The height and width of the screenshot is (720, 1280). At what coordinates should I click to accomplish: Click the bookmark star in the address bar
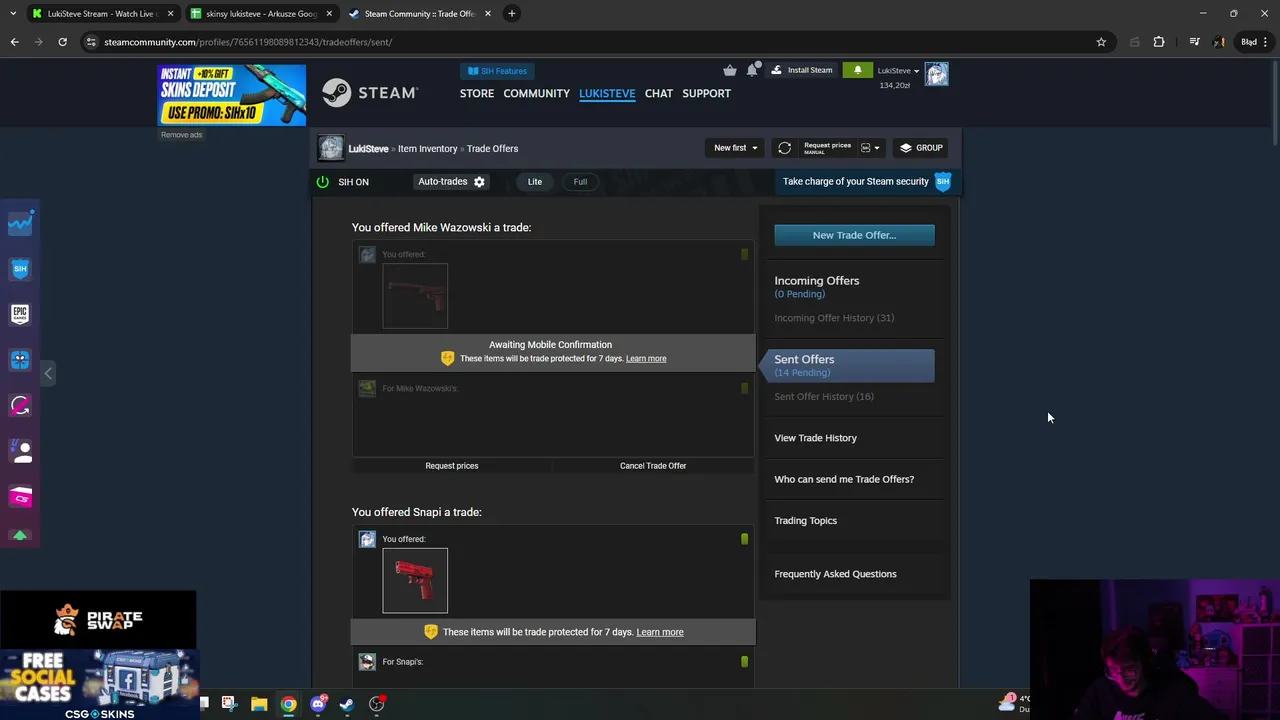(x=1101, y=42)
